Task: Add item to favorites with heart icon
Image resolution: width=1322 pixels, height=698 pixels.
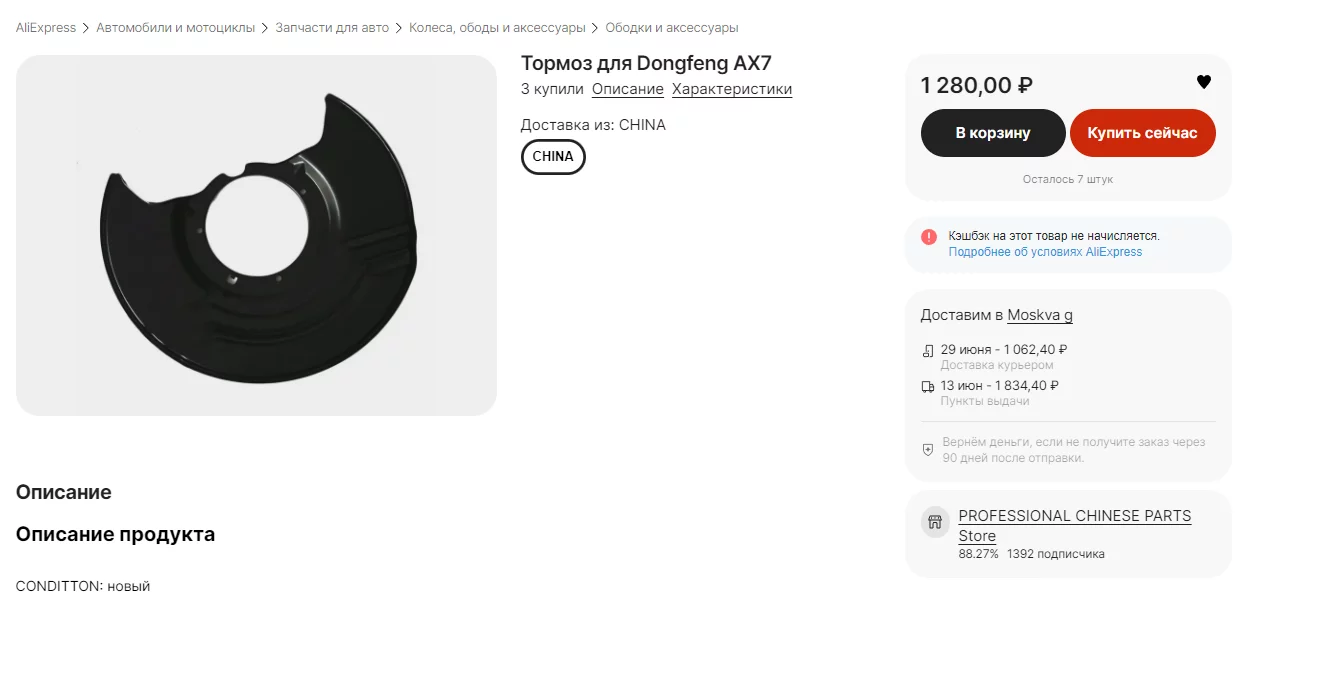Action: pos(1204,82)
